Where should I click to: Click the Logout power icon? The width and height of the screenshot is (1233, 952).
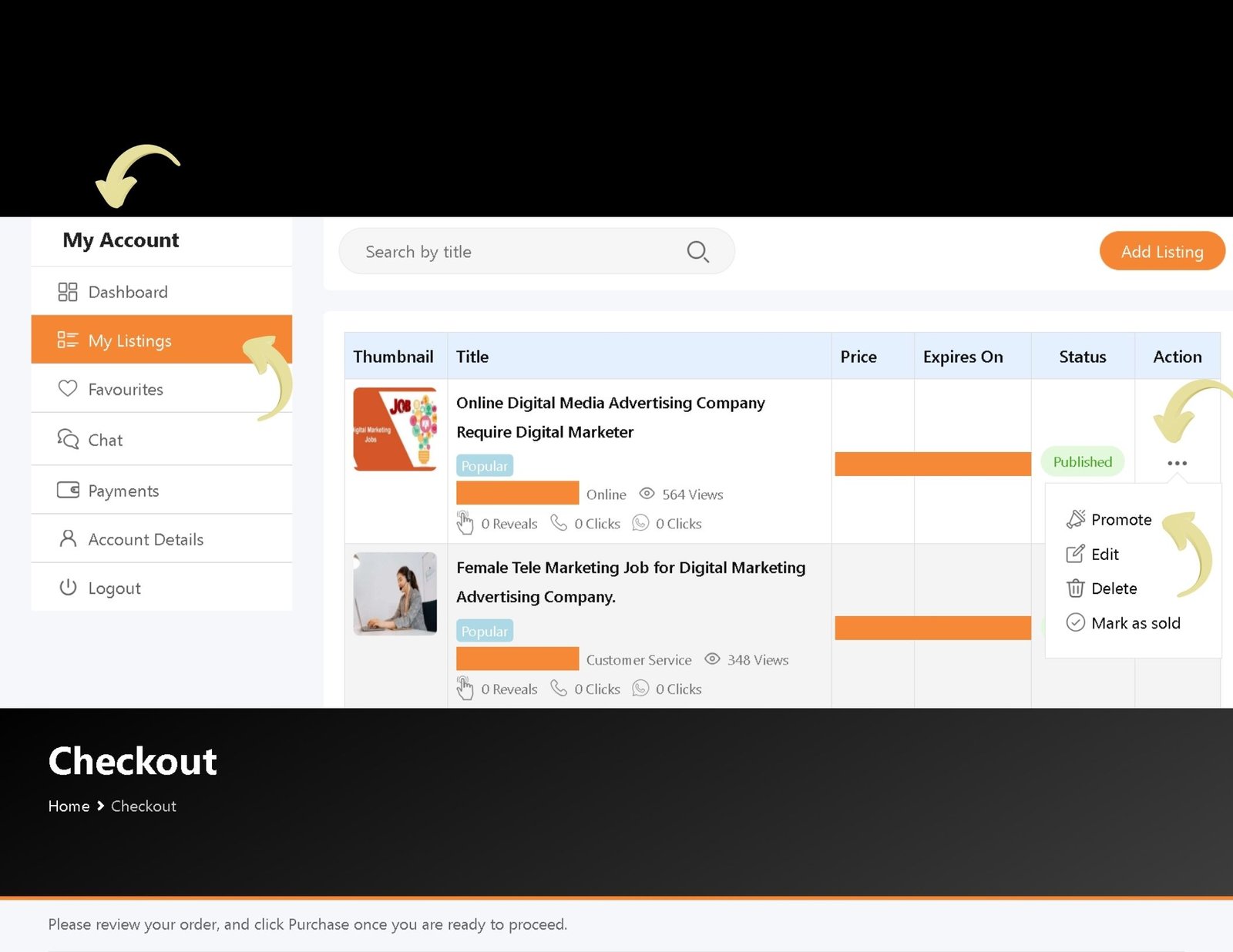68,588
